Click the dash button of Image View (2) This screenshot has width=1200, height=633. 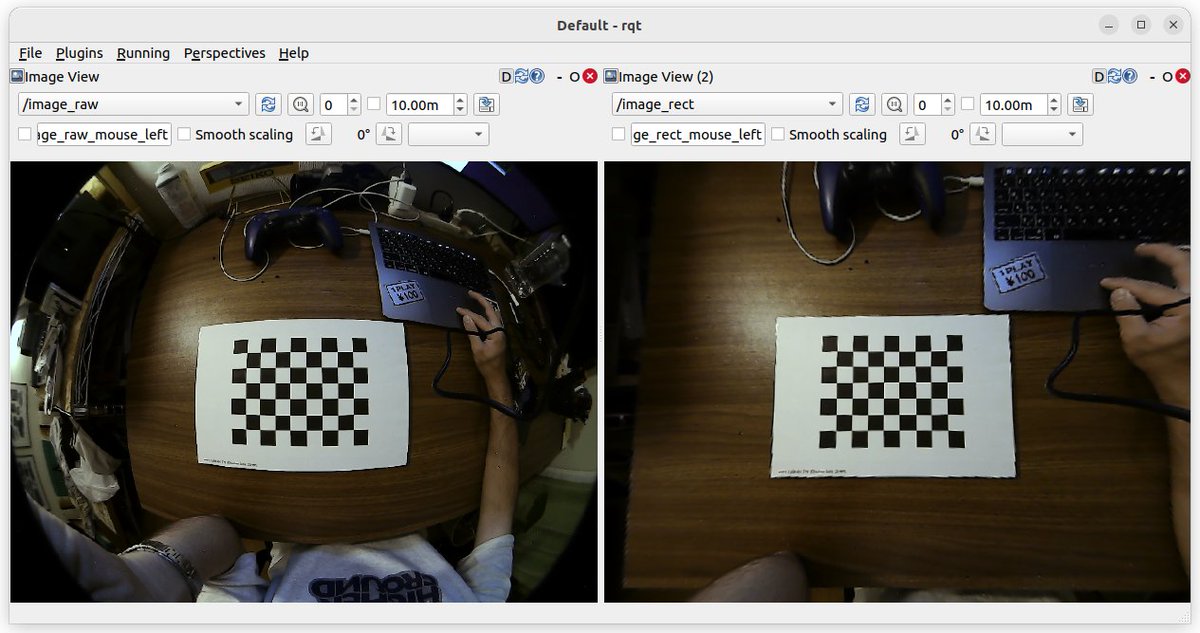[x=1153, y=76]
